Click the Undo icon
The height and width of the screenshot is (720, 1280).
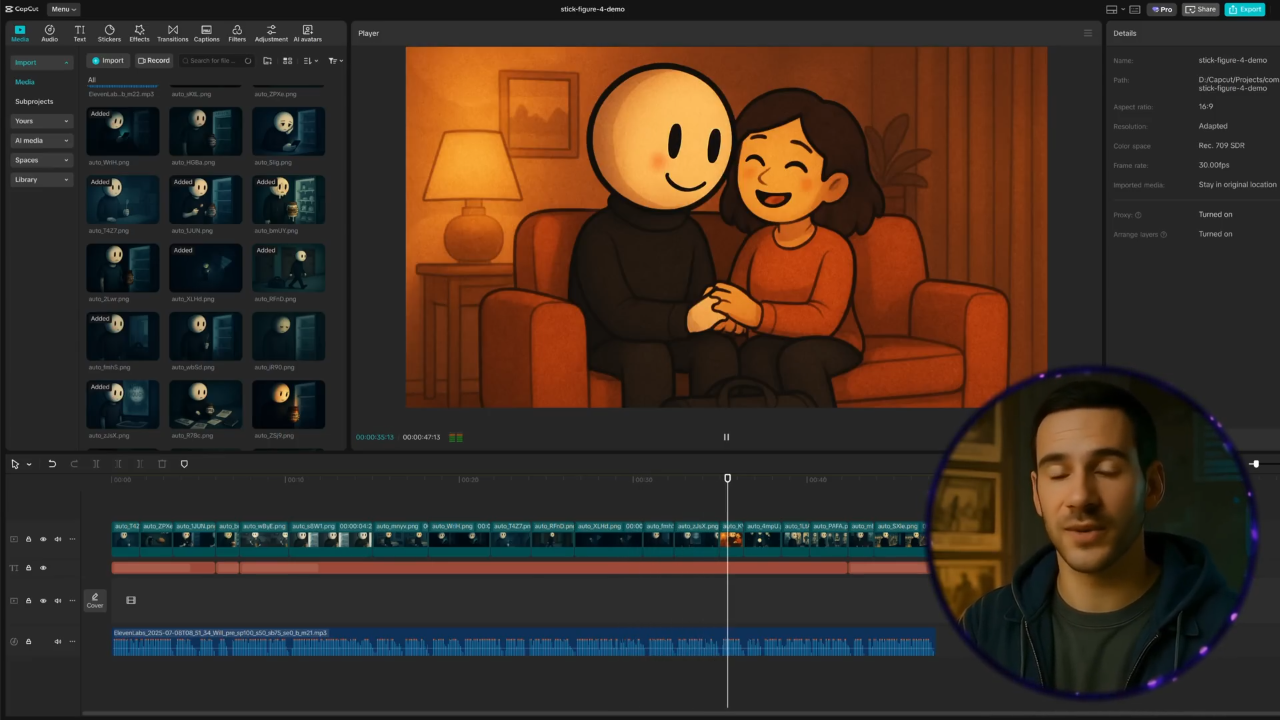52,464
